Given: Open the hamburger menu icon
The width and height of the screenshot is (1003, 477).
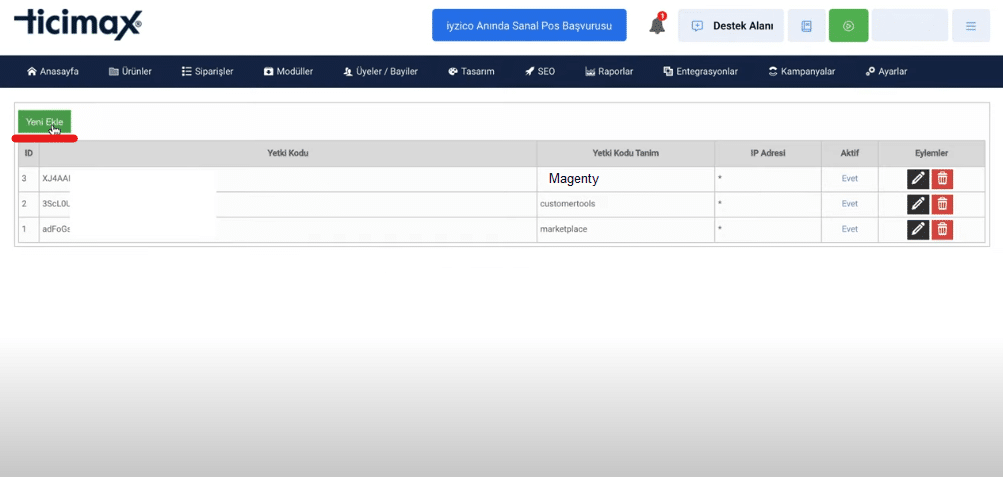Looking at the screenshot, I should (x=970, y=26).
